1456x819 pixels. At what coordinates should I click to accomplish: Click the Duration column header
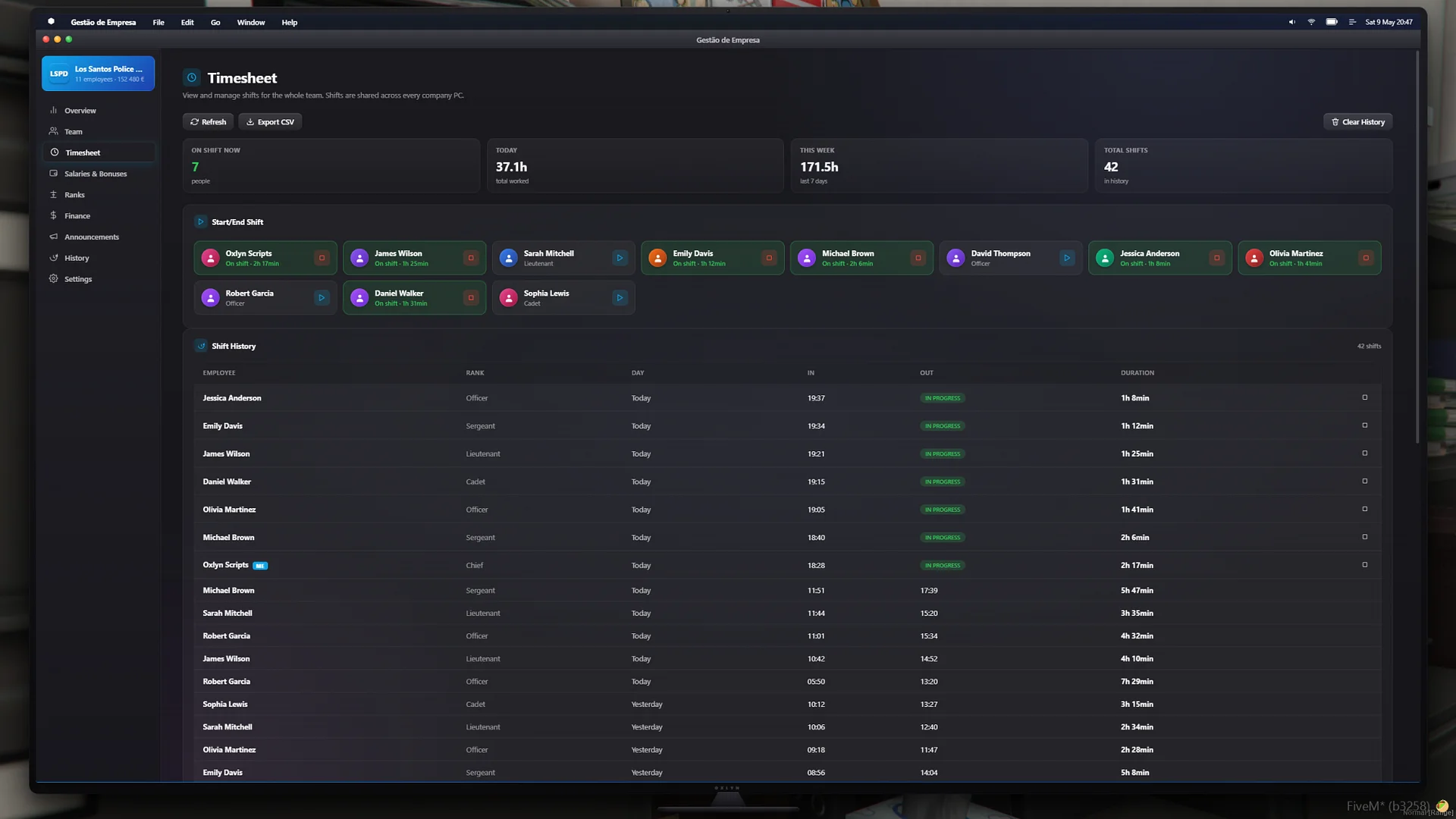point(1137,373)
